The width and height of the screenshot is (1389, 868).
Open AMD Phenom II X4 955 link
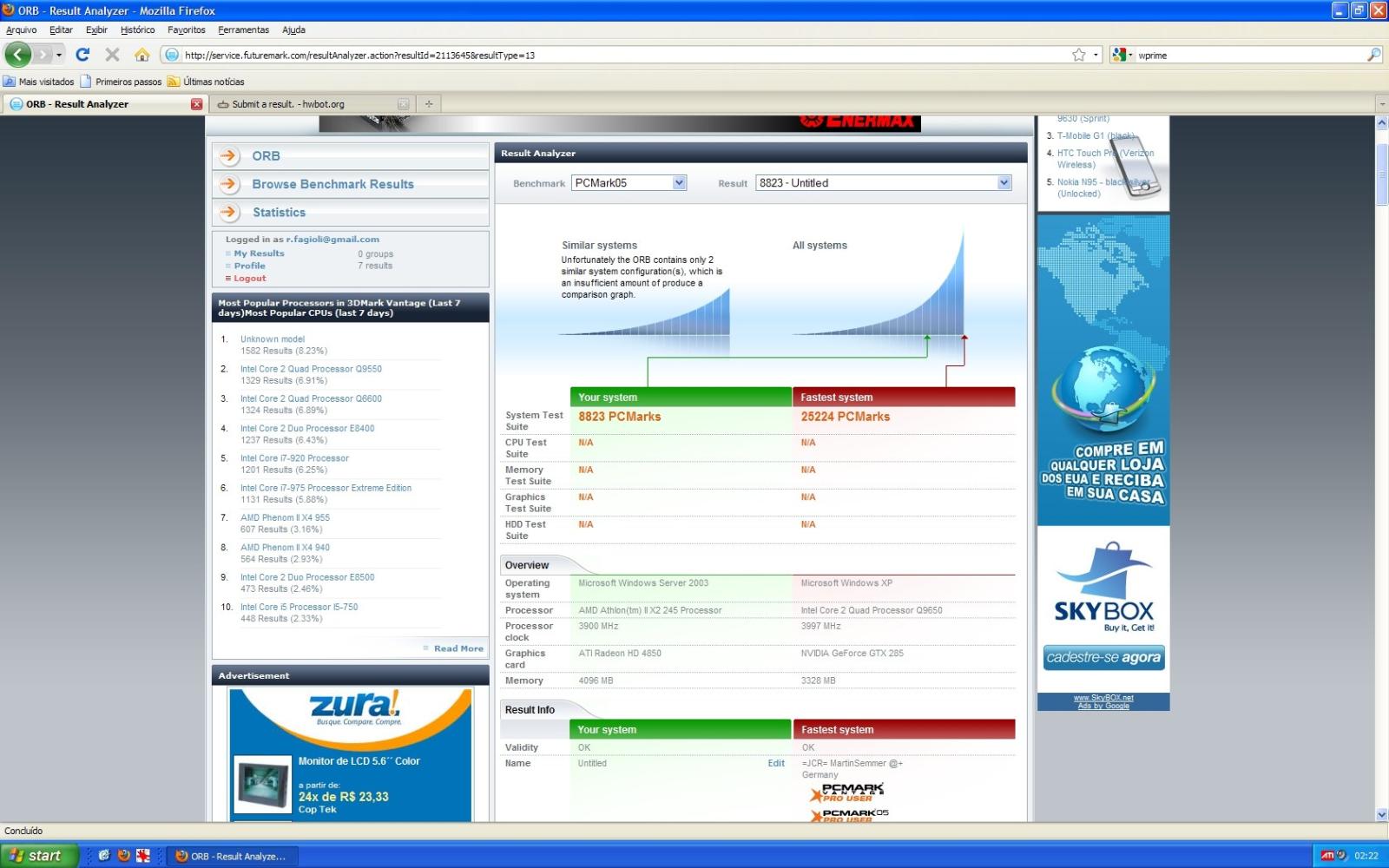tap(285, 517)
